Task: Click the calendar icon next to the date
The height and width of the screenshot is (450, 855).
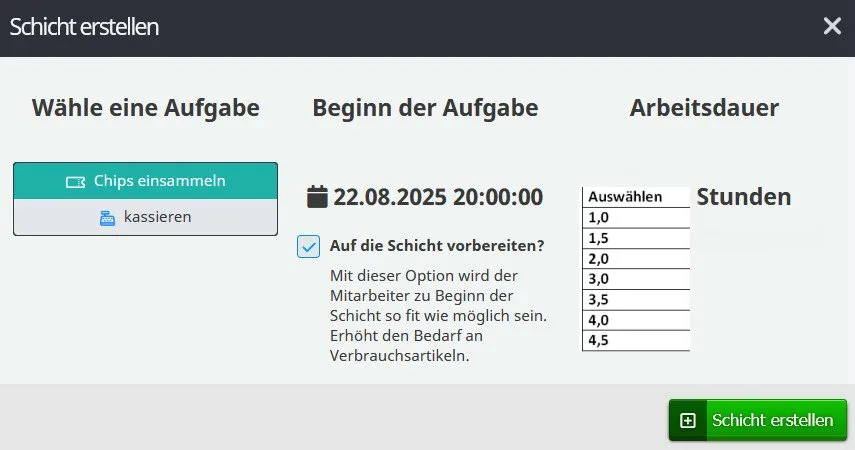Action: click(x=317, y=196)
